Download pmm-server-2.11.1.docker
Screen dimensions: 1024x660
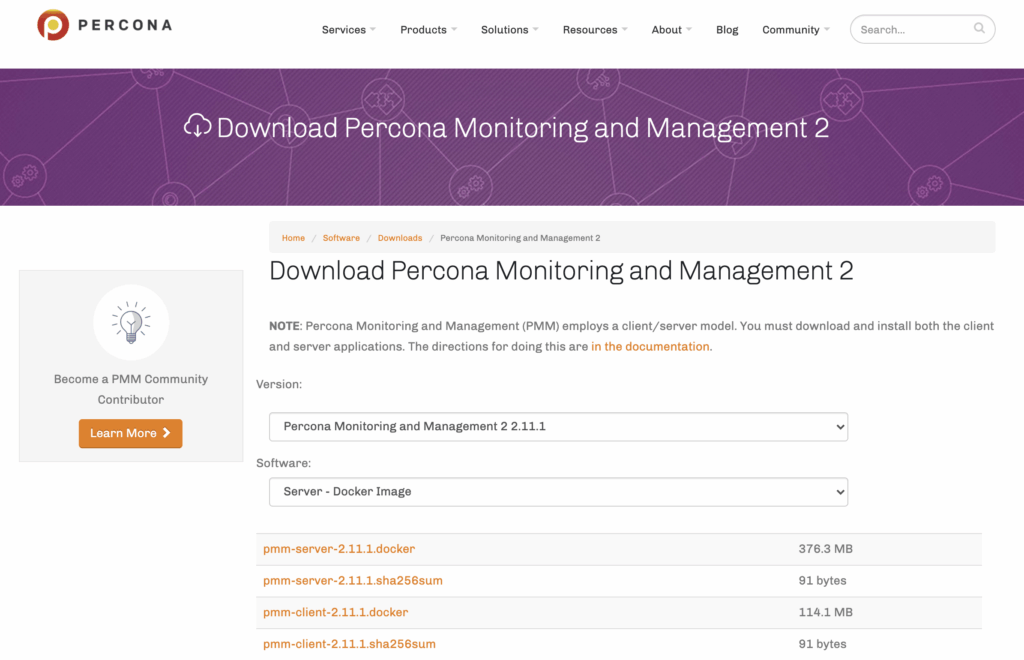[339, 548]
